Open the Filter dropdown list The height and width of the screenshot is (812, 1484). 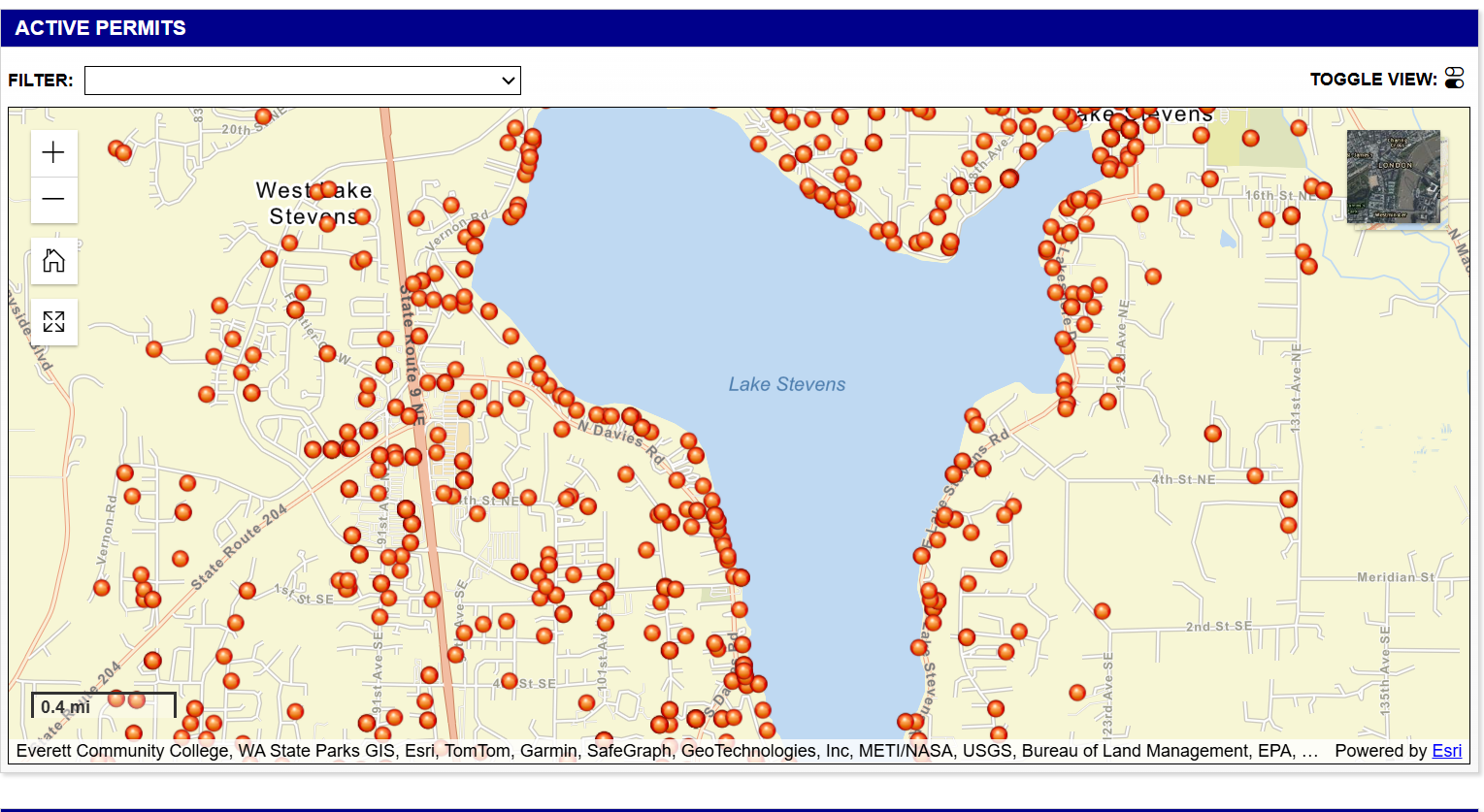pyautogui.click(x=302, y=81)
